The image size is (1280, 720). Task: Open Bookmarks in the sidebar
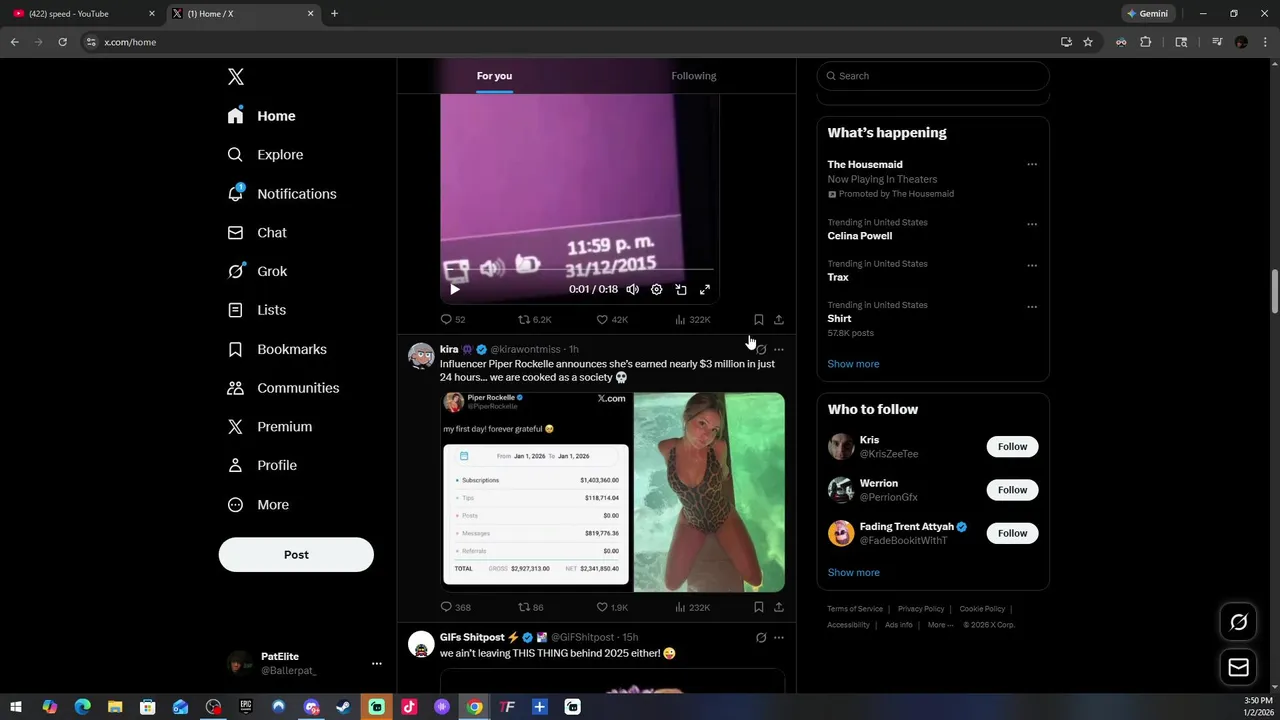tap(277, 349)
